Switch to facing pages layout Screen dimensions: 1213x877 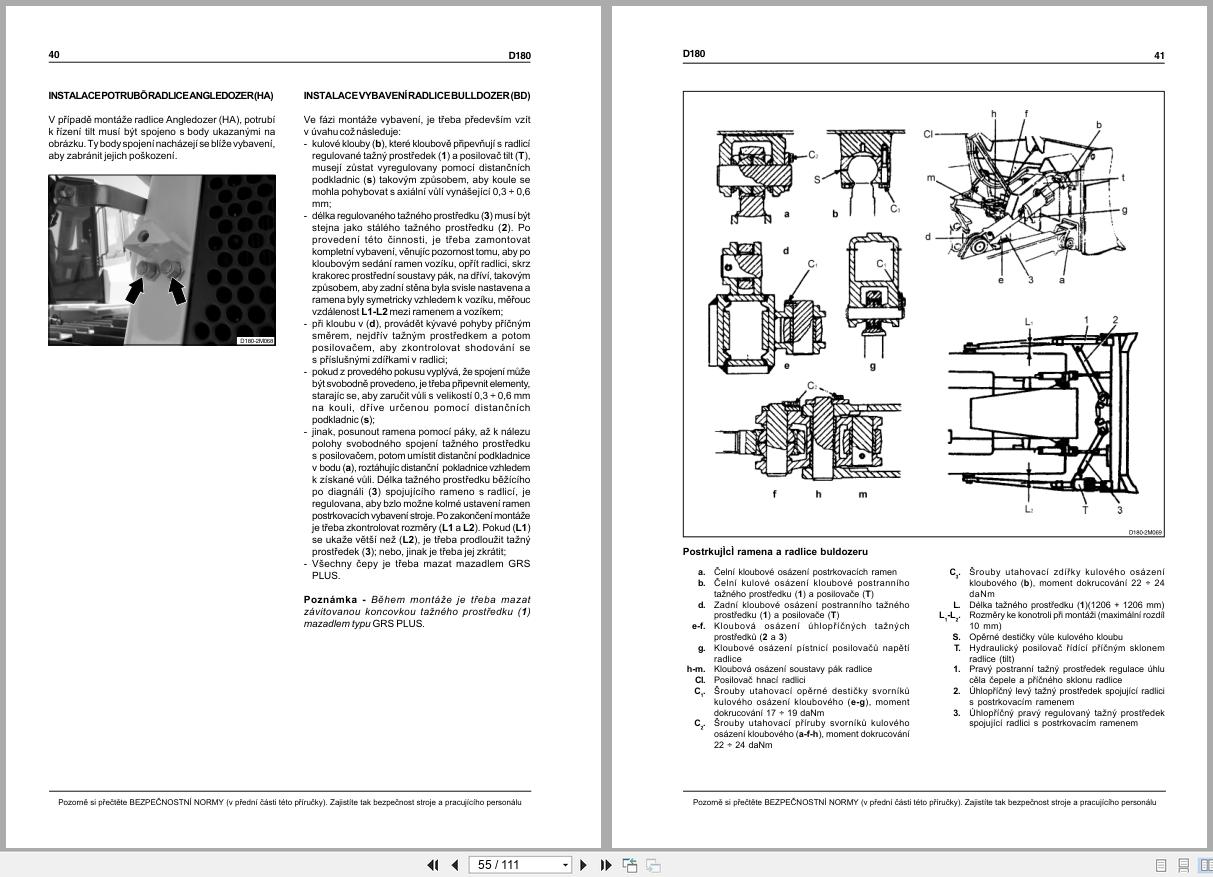point(1205,866)
